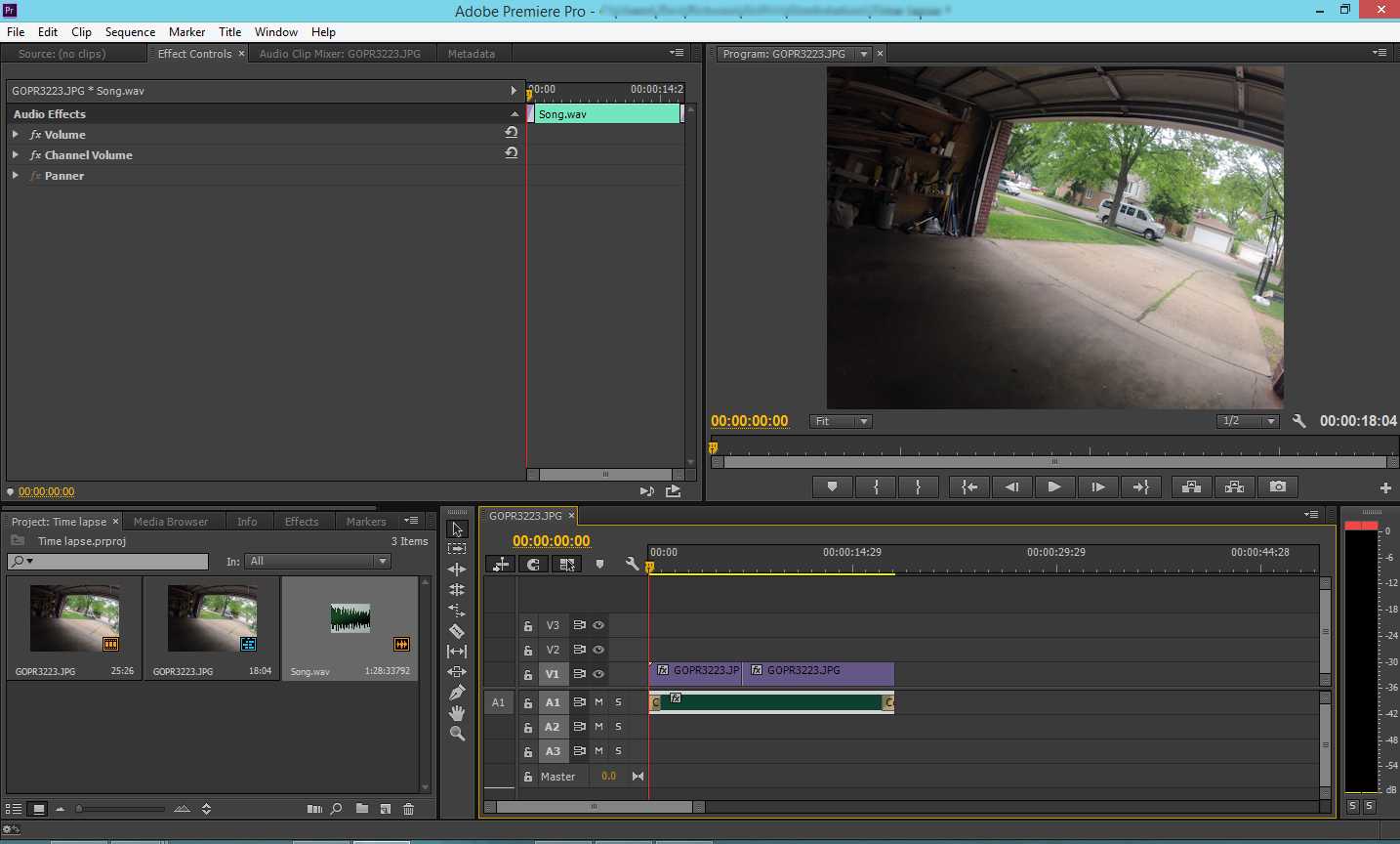
Task: Mute audio track A1
Action: 598,702
